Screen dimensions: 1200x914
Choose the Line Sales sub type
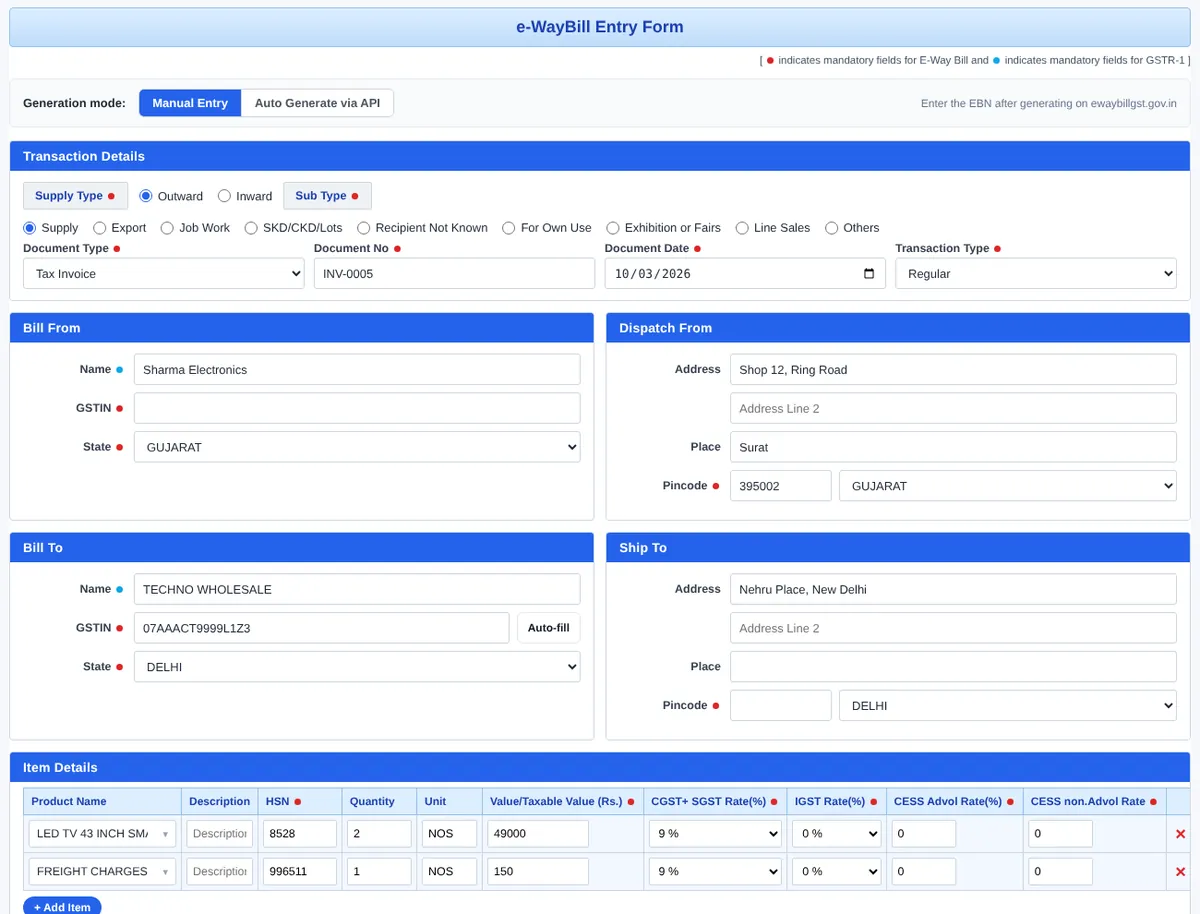tap(742, 228)
